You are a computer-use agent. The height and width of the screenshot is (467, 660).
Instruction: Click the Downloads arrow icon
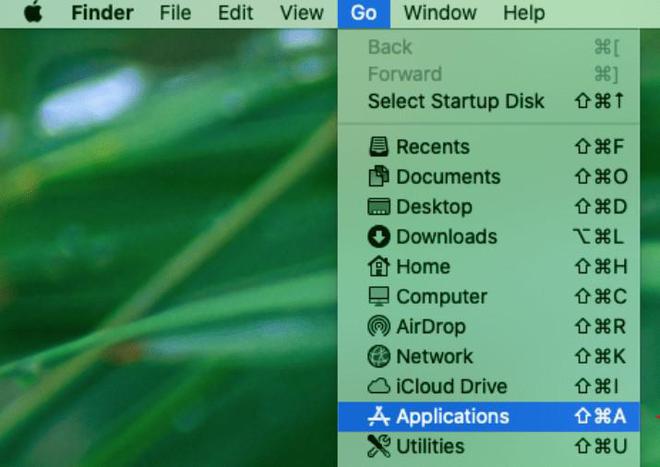(x=378, y=237)
